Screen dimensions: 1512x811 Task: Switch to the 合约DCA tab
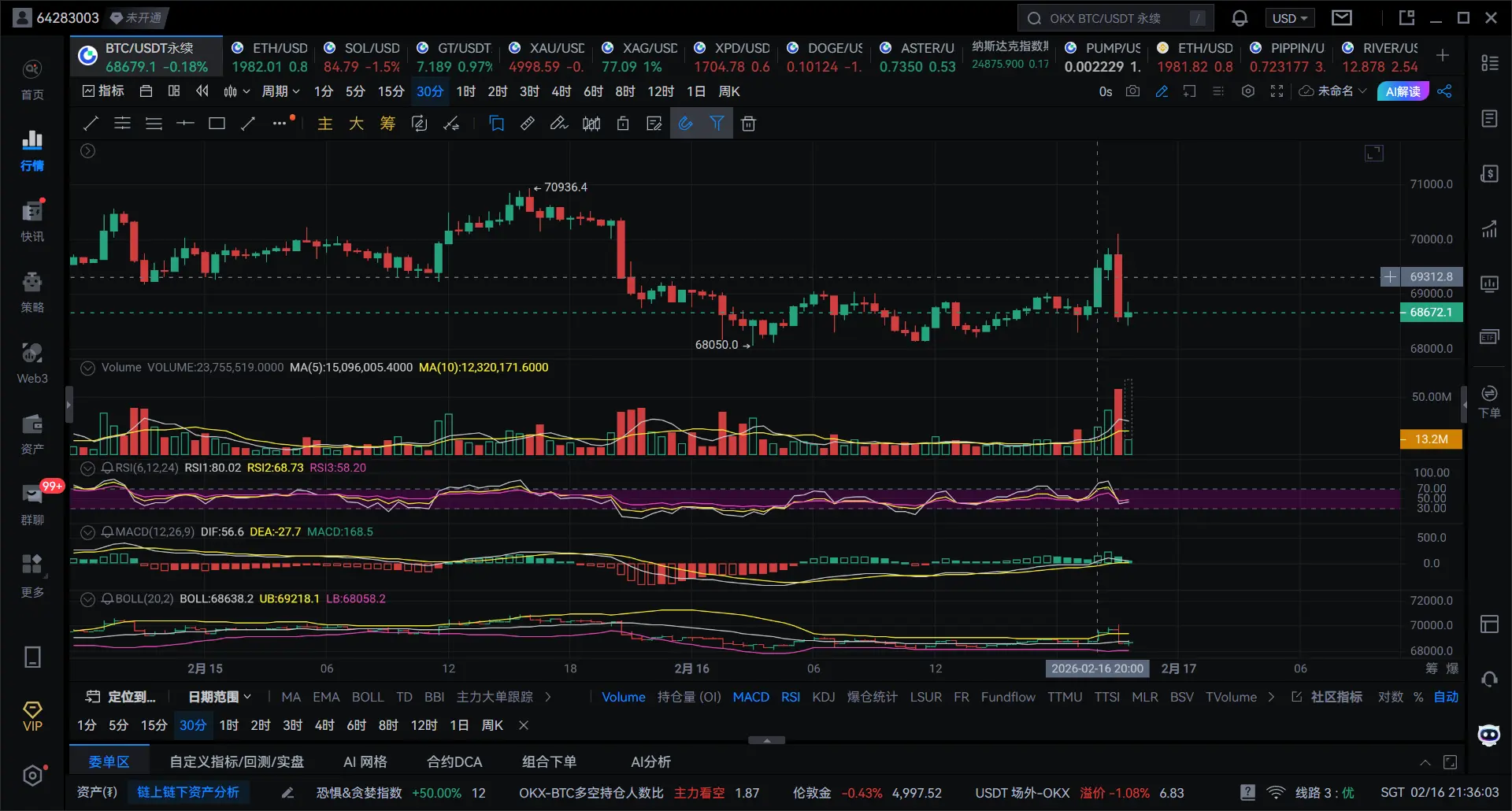tap(454, 761)
